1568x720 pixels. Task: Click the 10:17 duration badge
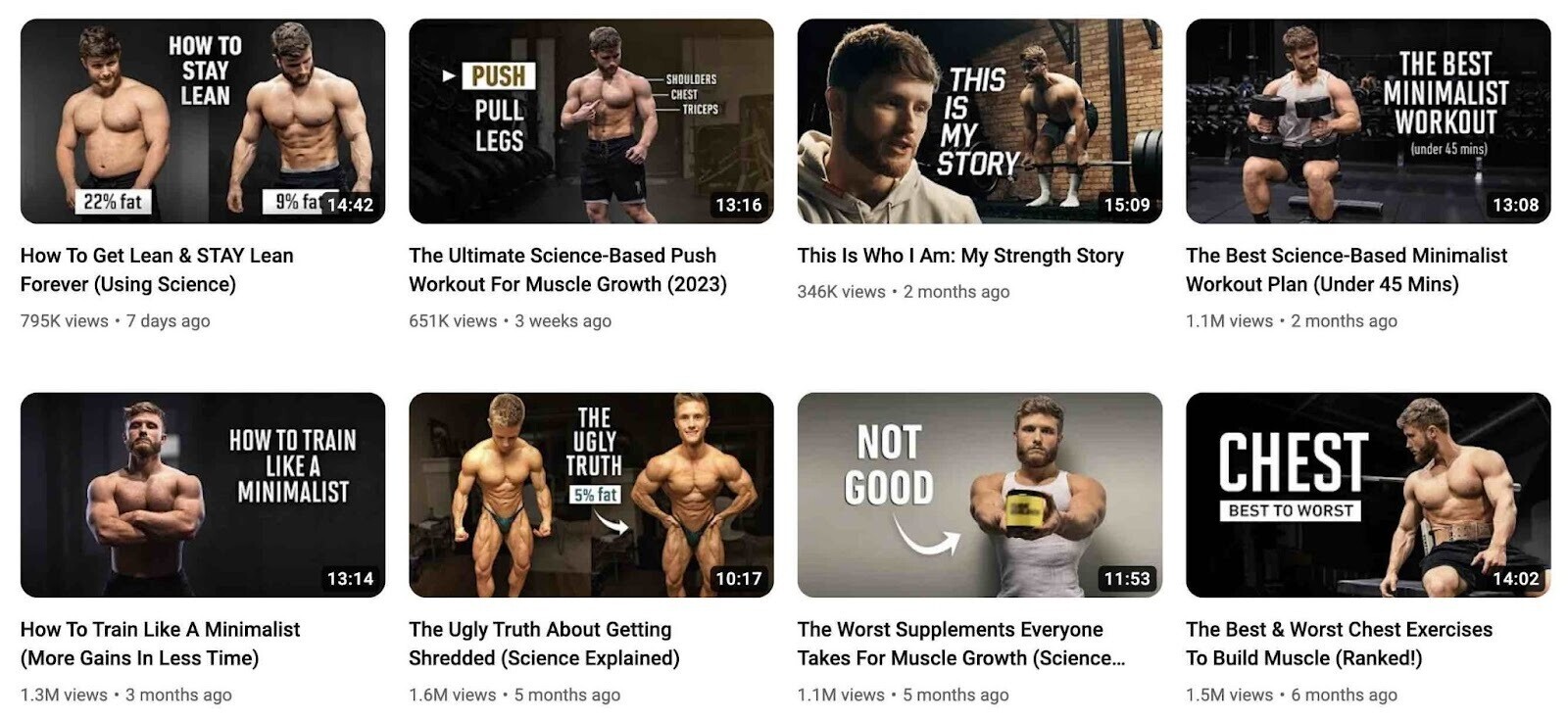tap(738, 579)
